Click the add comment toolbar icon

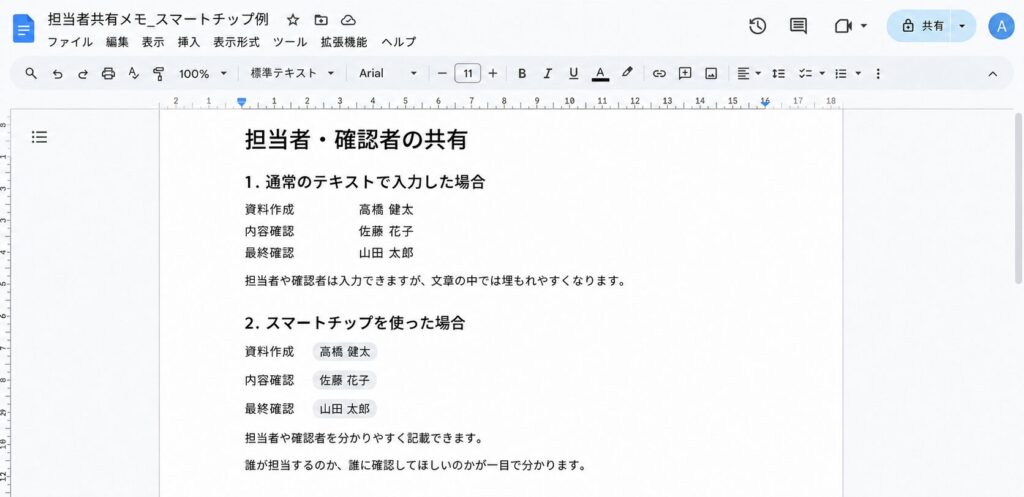pyautogui.click(x=685, y=74)
